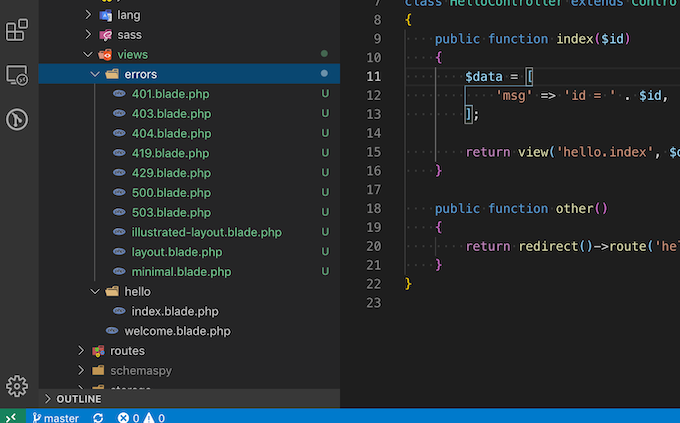The height and width of the screenshot is (423, 680).
Task: Click blade icon beside 401.blade.php
Action: (x=119, y=93)
